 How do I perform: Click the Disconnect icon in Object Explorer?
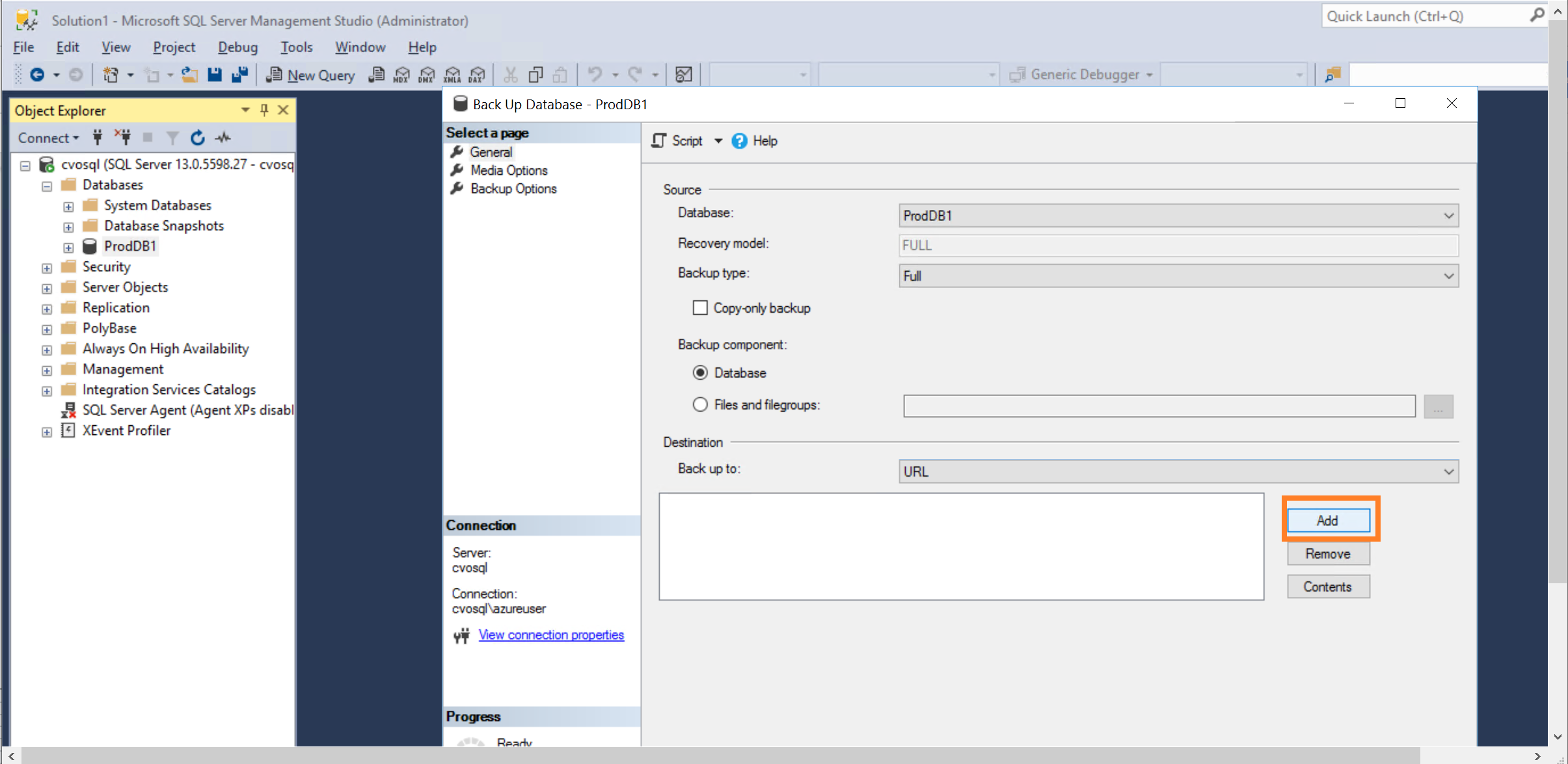(122, 137)
